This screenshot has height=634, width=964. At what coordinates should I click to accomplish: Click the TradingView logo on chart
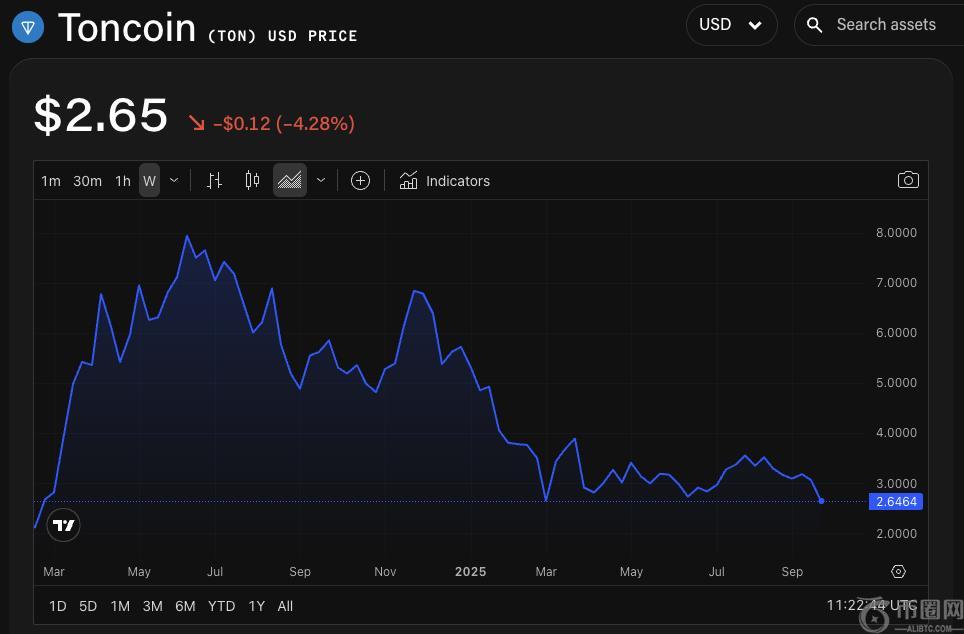coord(63,525)
